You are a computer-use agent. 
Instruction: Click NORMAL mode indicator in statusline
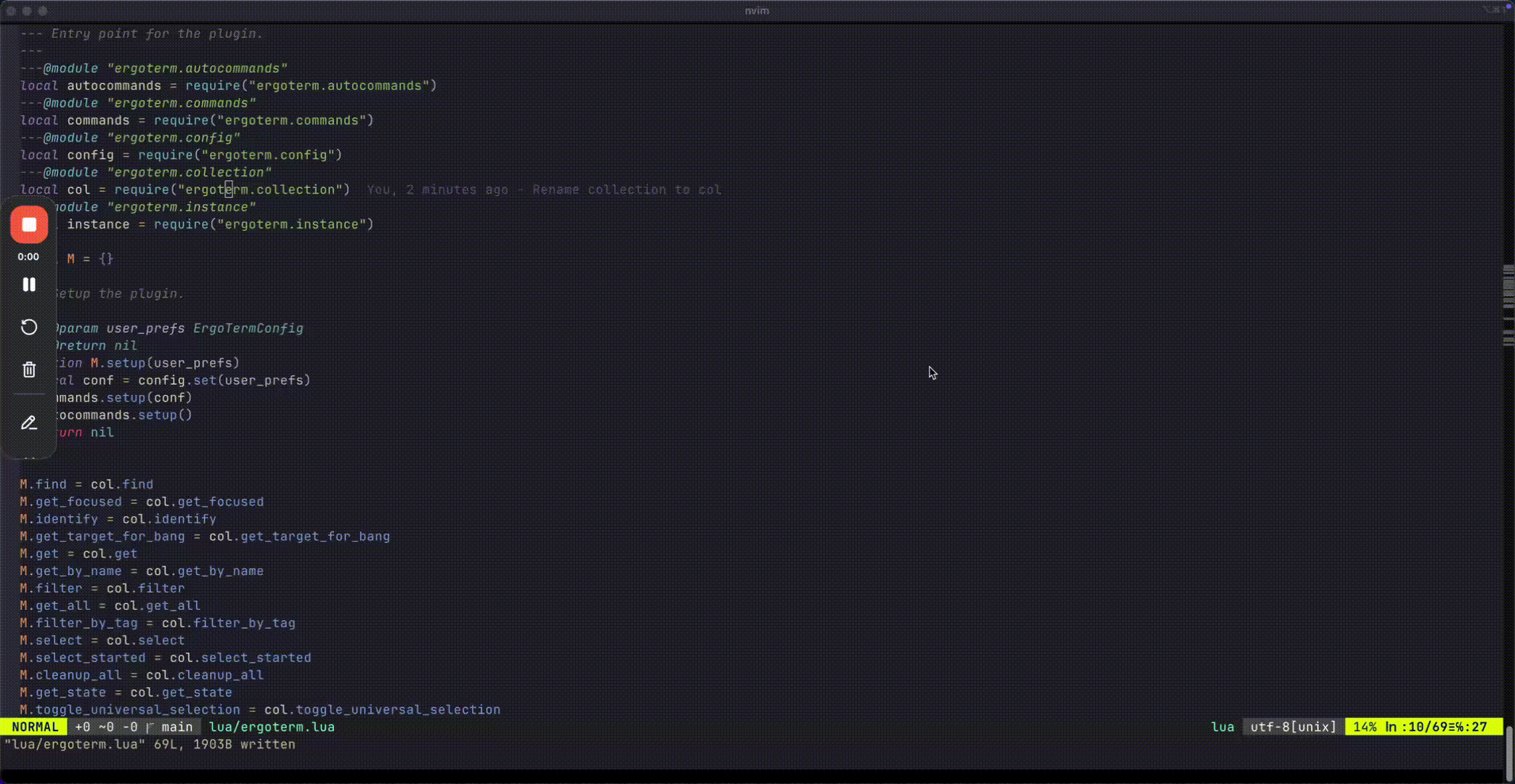[x=34, y=727]
